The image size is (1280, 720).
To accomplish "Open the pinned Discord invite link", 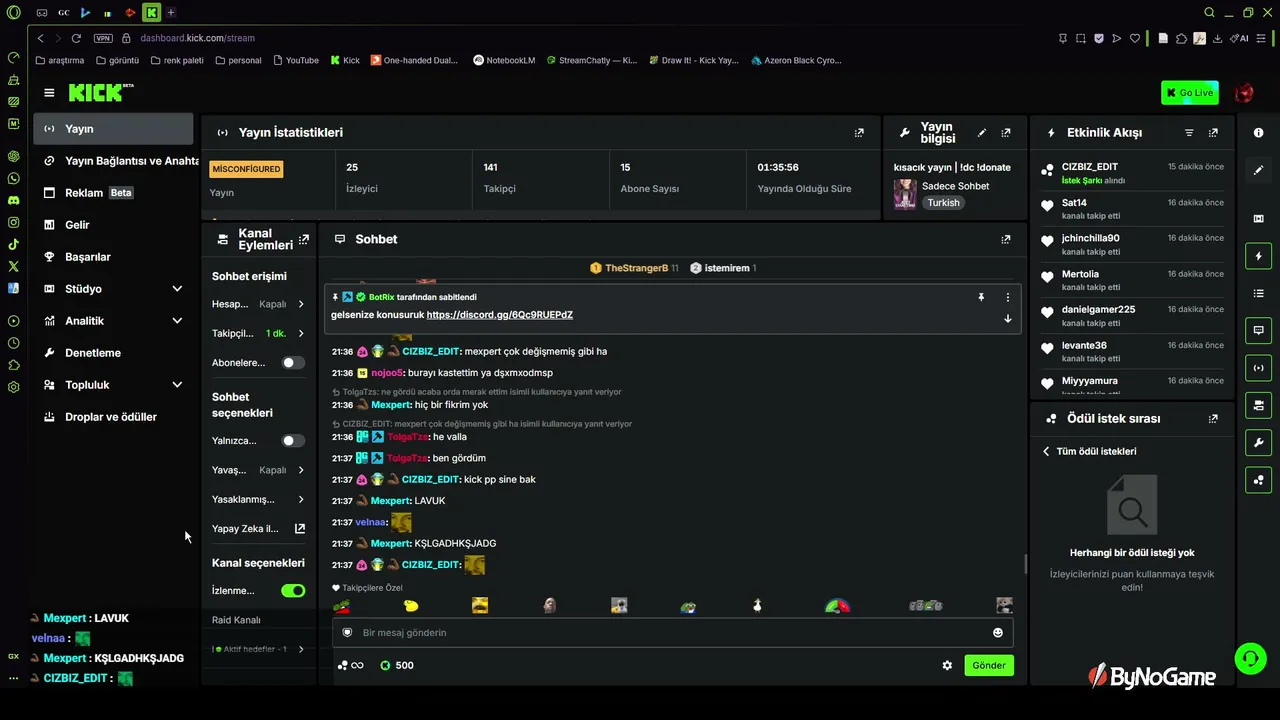I will (x=500, y=315).
